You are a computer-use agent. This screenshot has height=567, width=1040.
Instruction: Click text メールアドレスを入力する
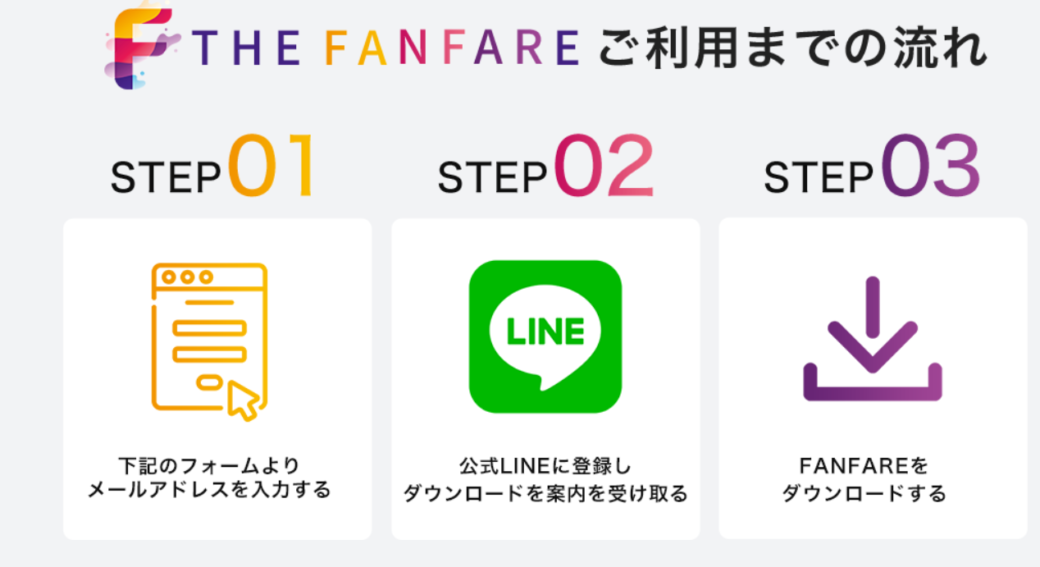tap(210, 490)
